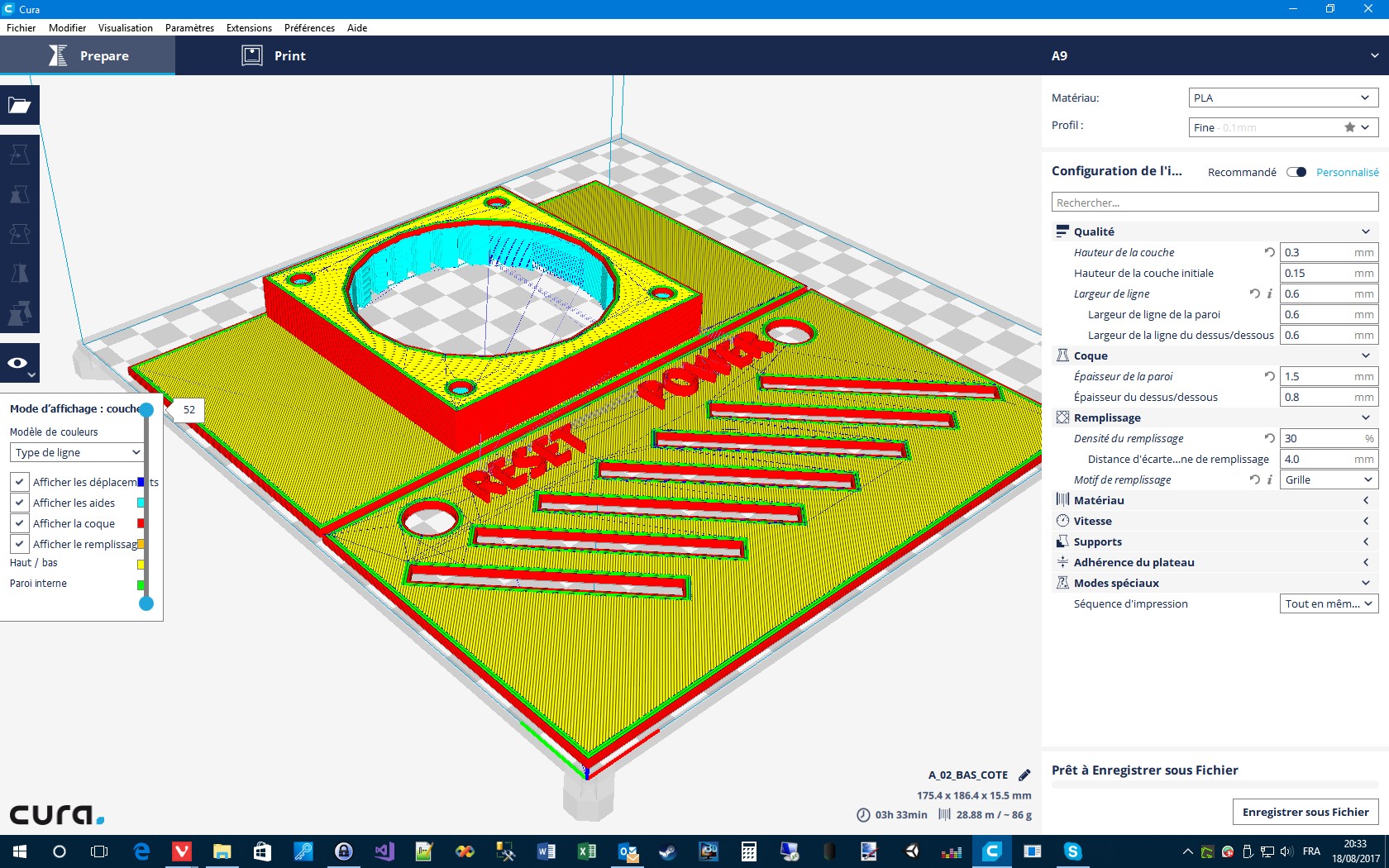Open the Séquence d'impression dropdown
The width and height of the screenshot is (1389, 868).
1329,603
